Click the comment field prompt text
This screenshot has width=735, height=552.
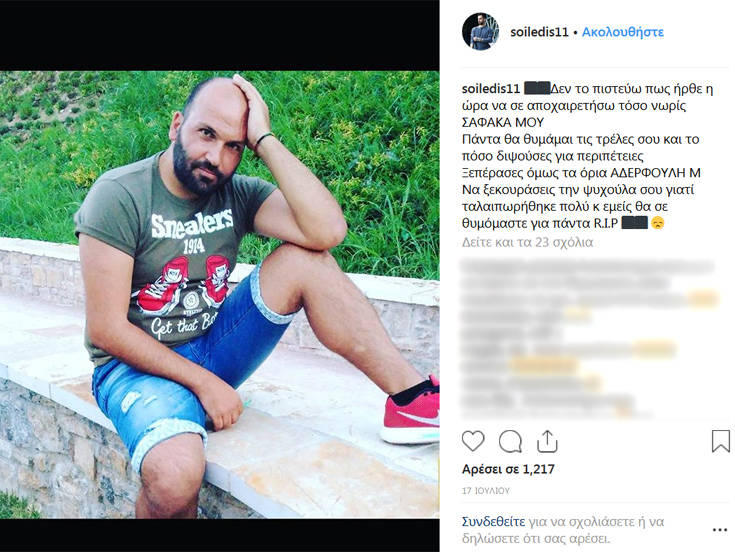click(563, 530)
